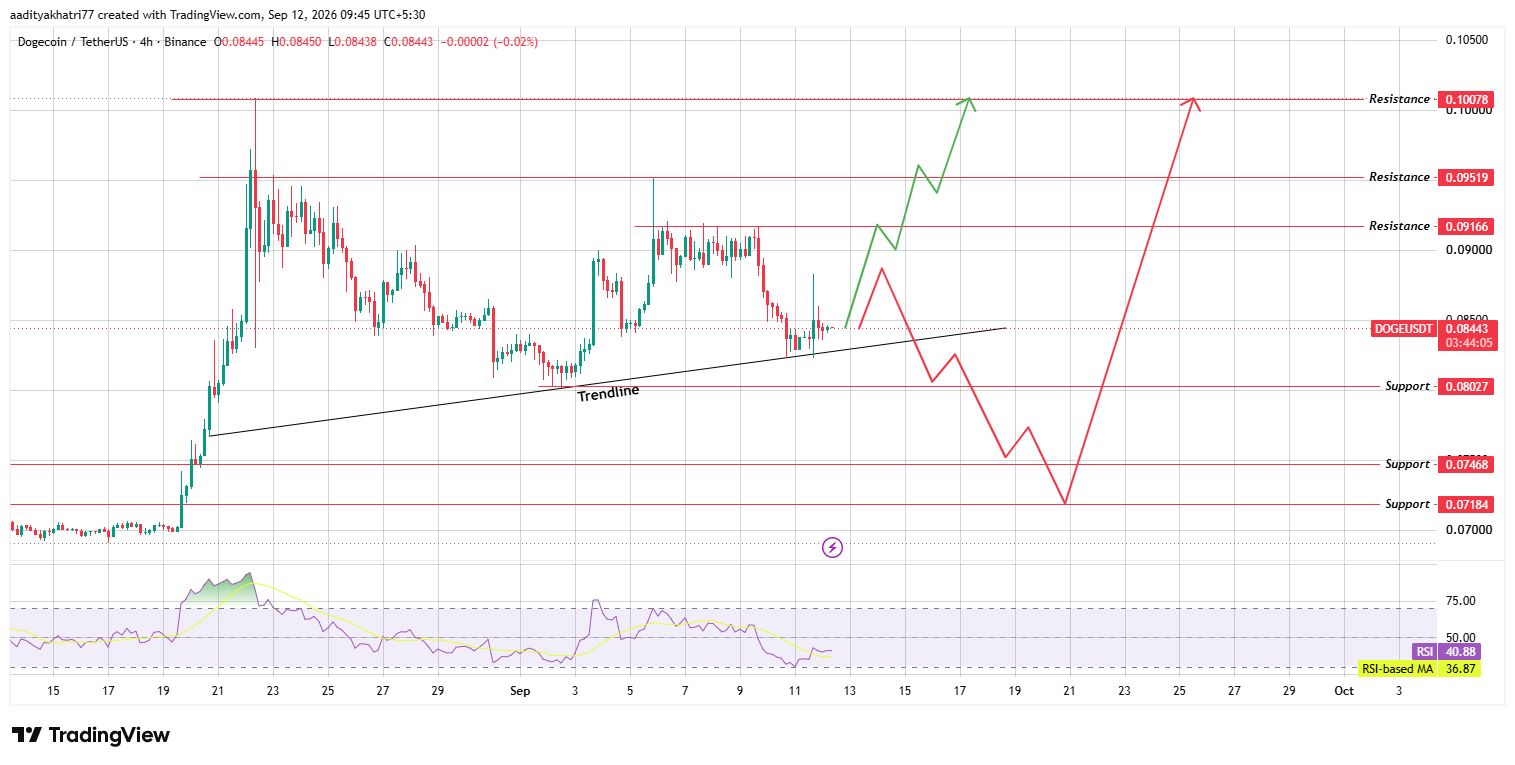Click the Trendline text label

point(608,393)
